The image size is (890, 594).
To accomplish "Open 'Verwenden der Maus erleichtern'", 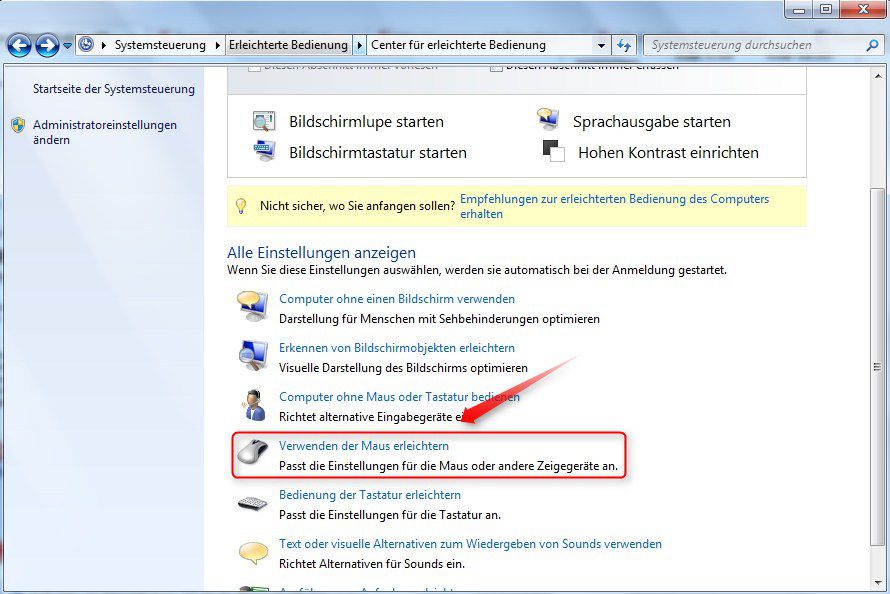I will pyautogui.click(x=364, y=445).
